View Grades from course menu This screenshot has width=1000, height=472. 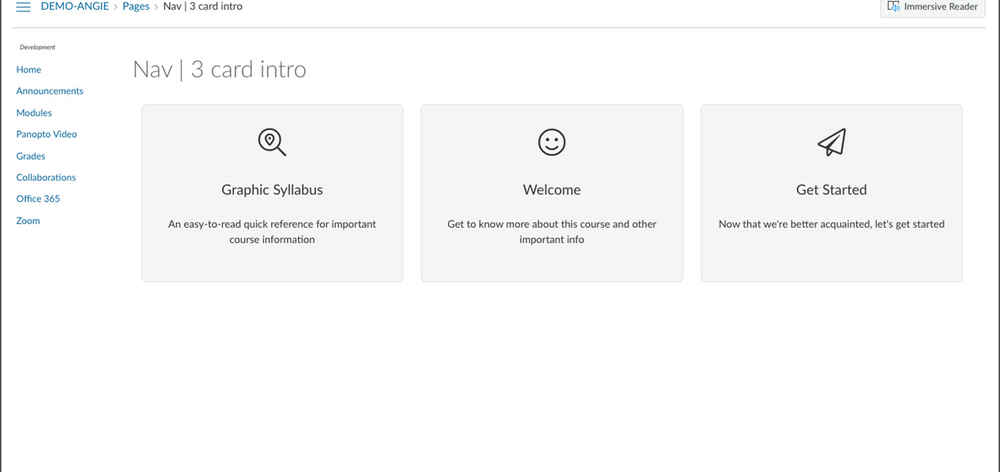(31, 156)
